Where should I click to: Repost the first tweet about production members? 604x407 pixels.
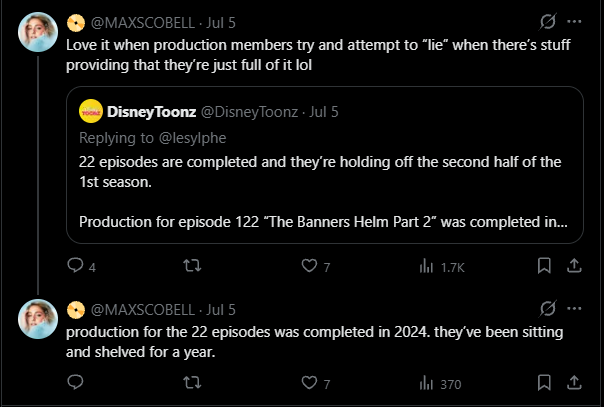[x=192, y=266]
